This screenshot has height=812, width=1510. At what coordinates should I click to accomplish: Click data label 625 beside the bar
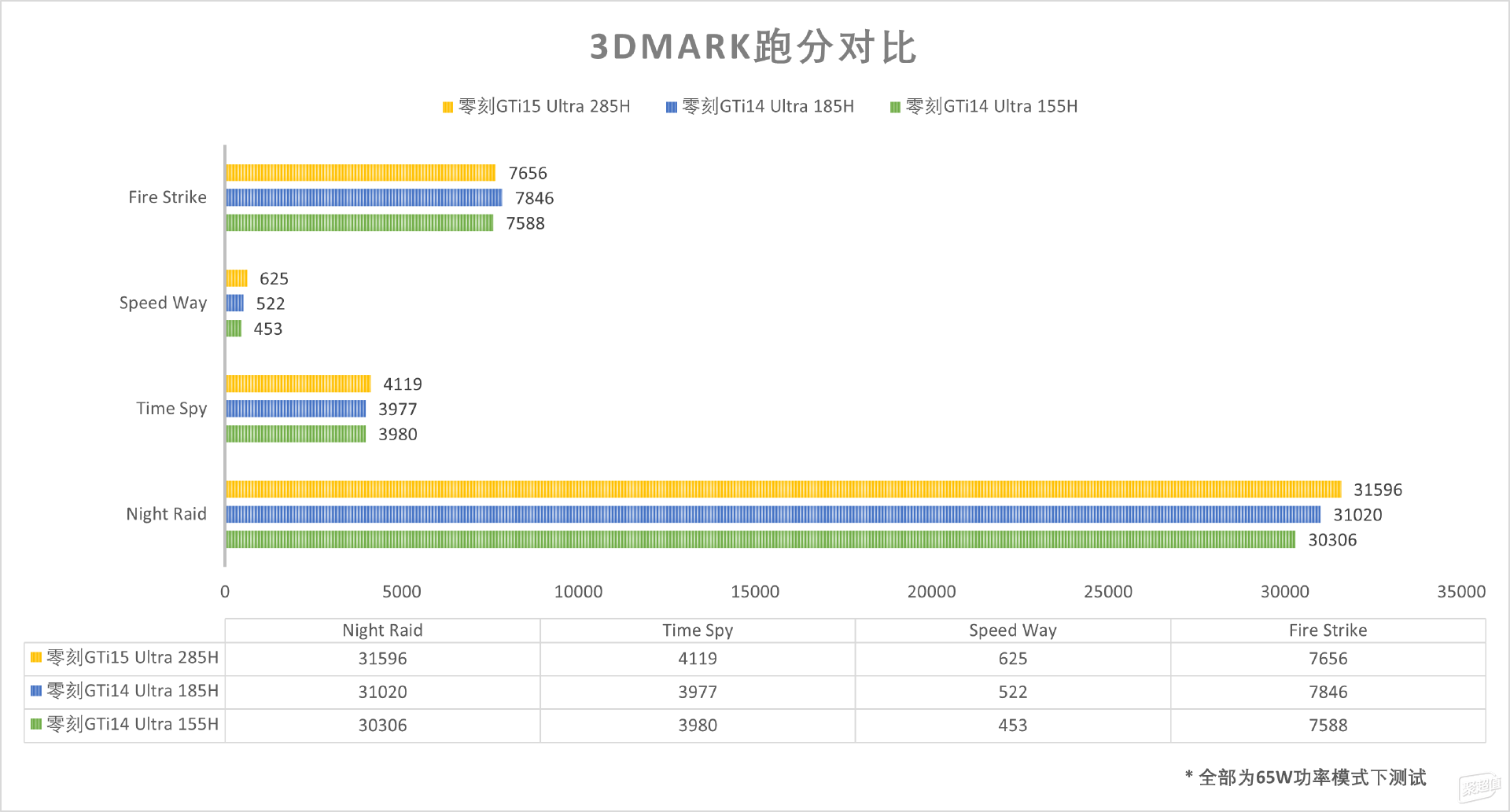[274, 279]
